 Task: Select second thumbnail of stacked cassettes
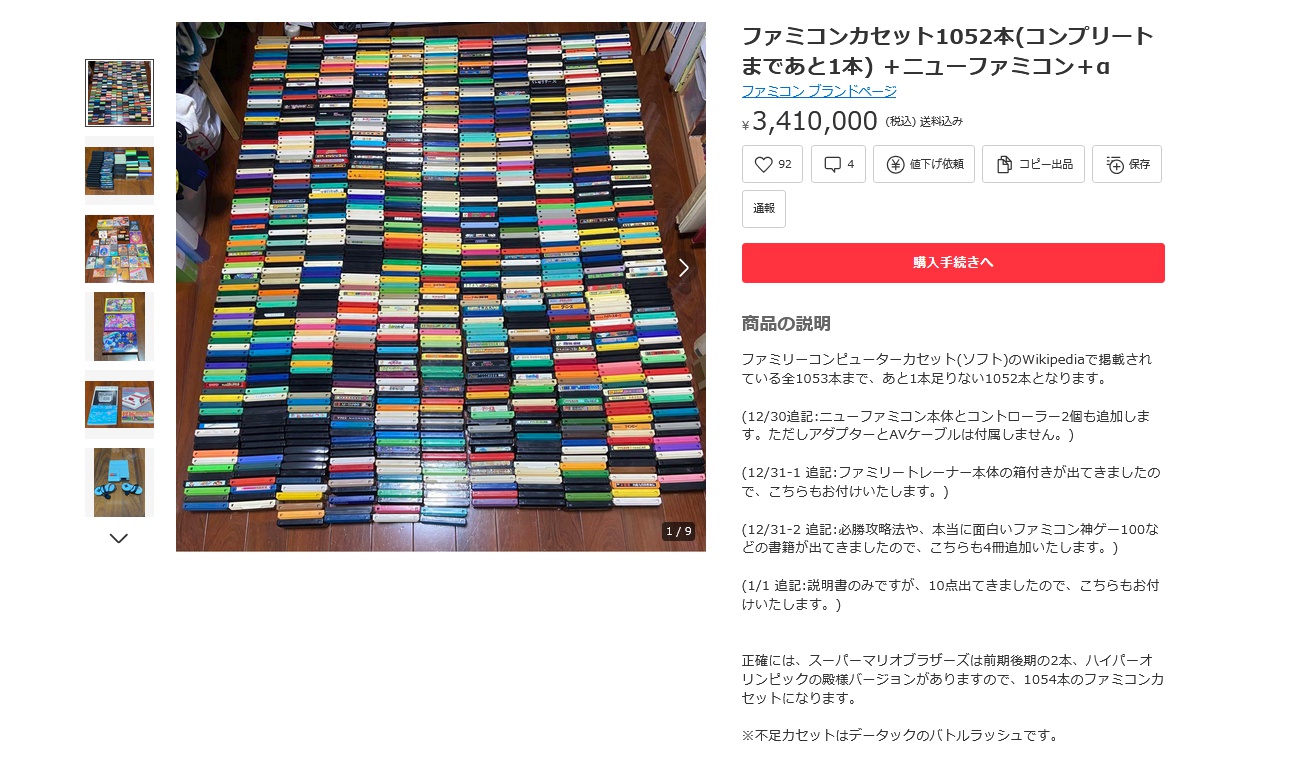click(119, 171)
